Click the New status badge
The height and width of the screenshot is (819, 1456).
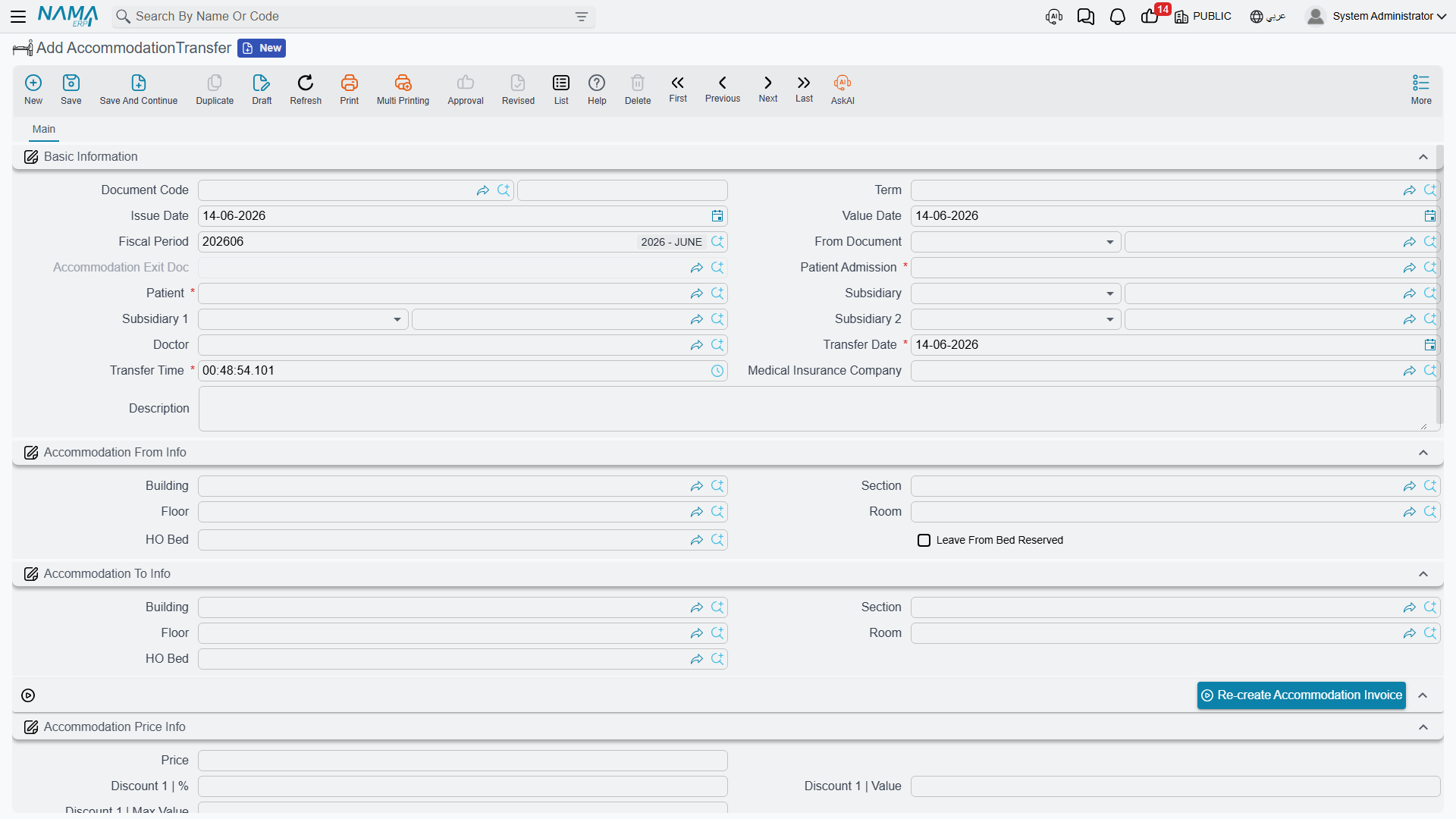(262, 48)
